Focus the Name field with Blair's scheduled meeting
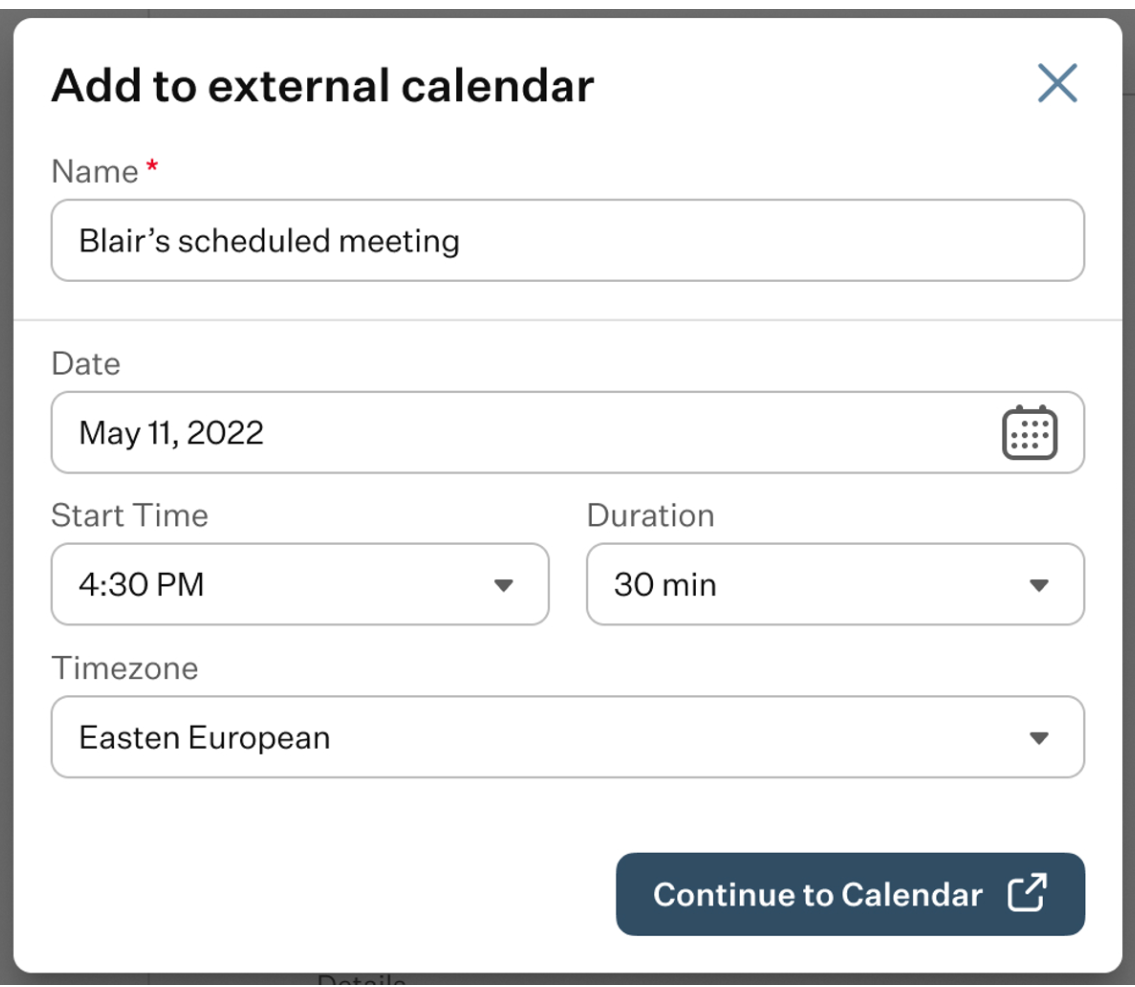1135x987 pixels. click(568, 240)
